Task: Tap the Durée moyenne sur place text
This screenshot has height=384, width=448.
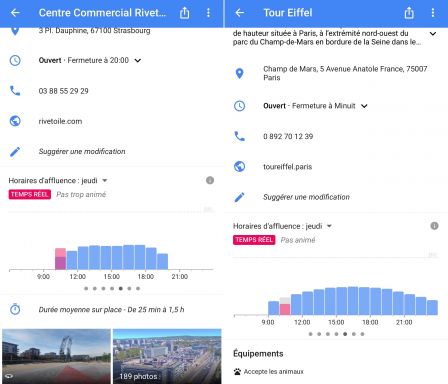Action: click(x=111, y=309)
